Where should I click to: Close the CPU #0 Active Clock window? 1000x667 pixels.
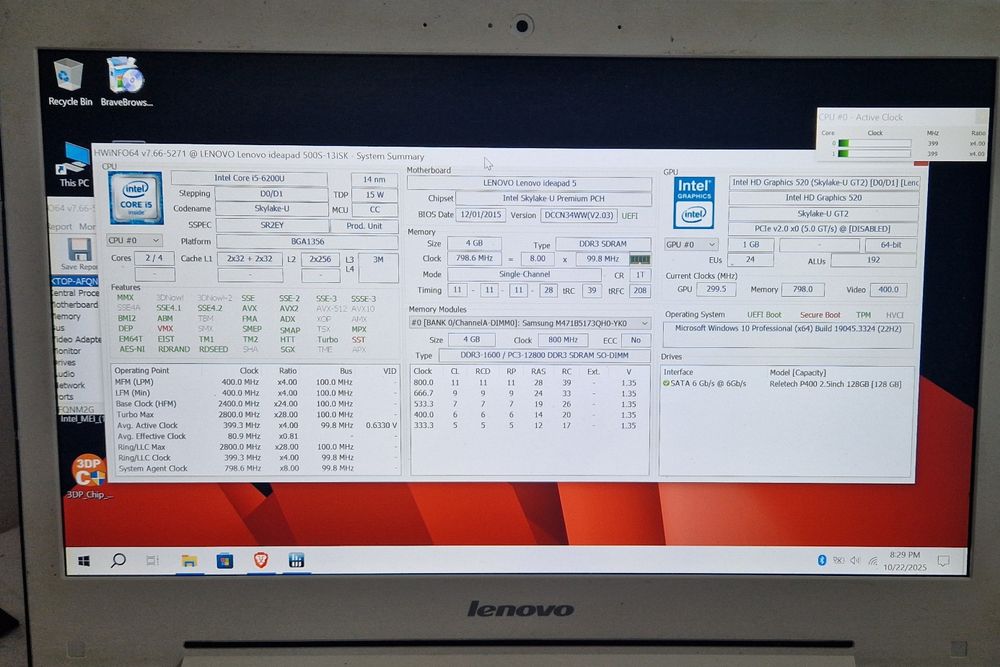[x=981, y=117]
